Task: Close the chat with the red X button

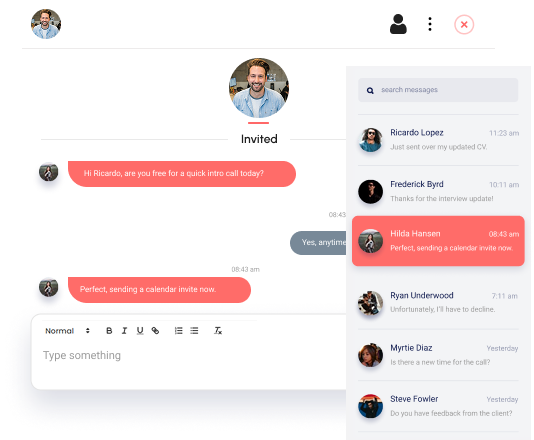Action: click(464, 25)
